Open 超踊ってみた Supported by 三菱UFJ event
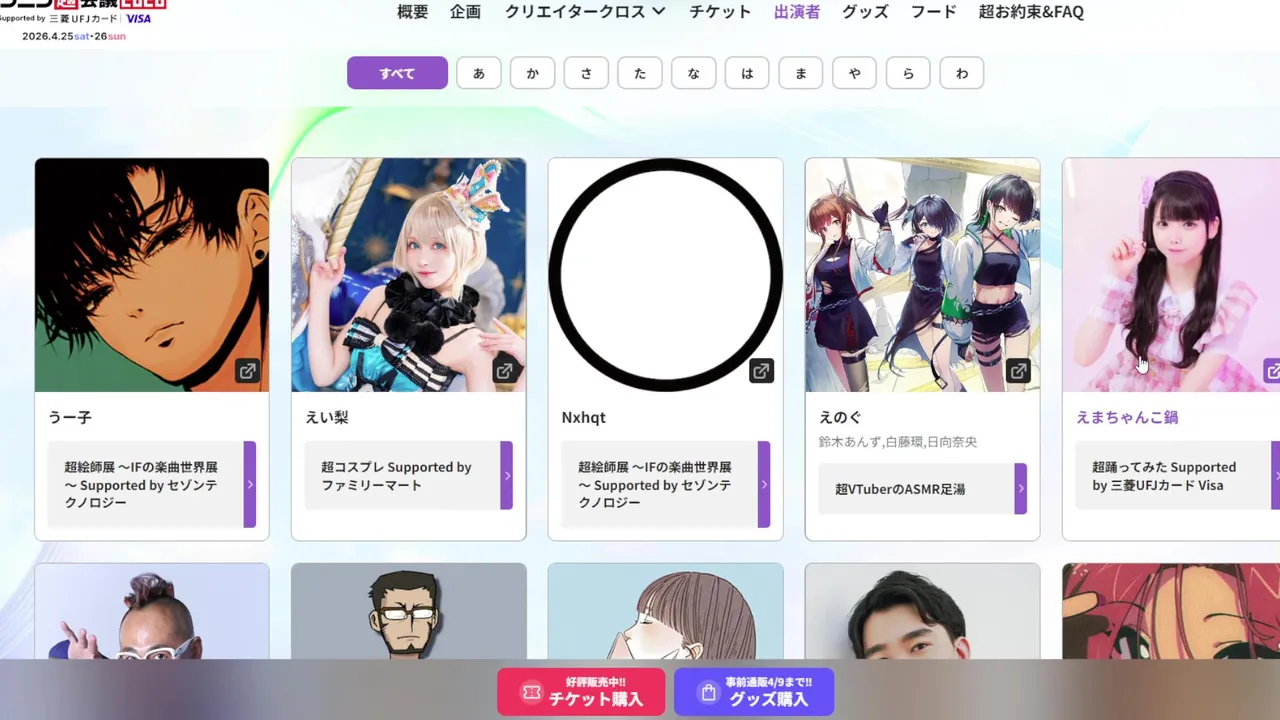1280x720 pixels. [x=1177, y=476]
